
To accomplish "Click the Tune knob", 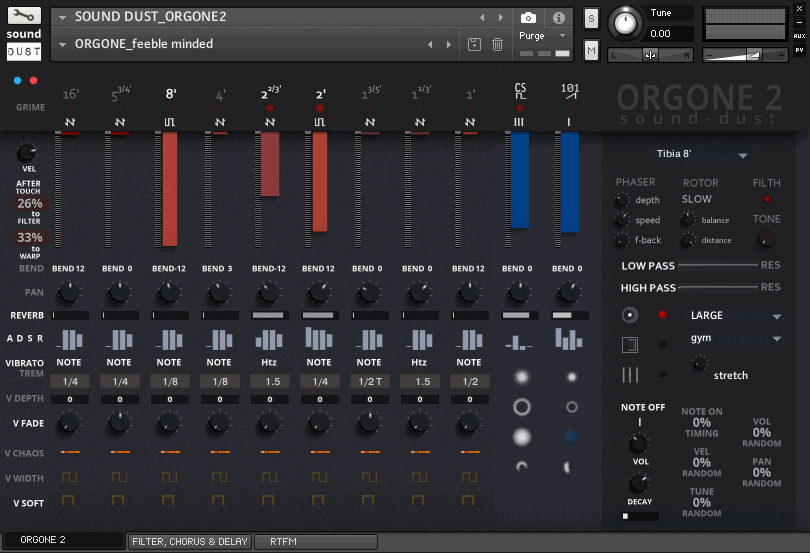I will [626, 23].
